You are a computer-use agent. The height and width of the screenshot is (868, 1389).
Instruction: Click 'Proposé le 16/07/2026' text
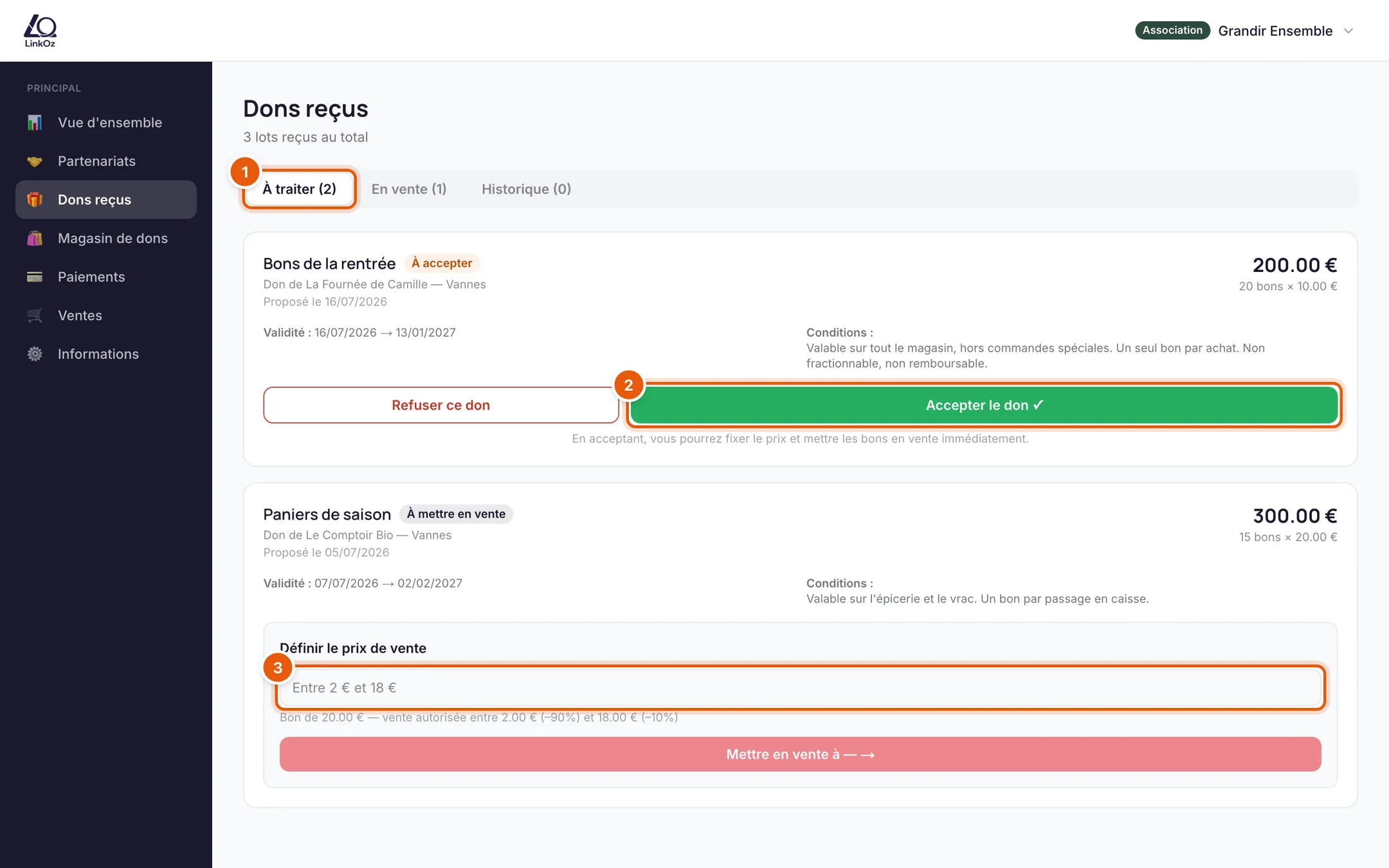pos(325,302)
